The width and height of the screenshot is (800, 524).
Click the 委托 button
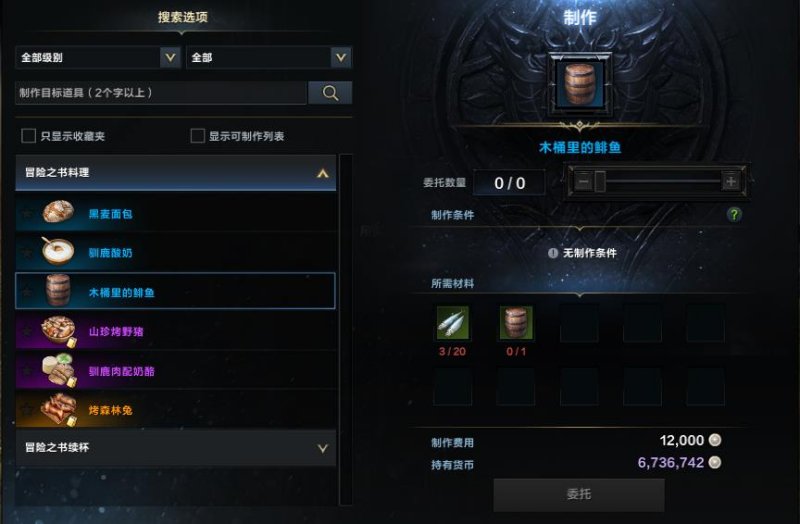tap(579, 494)
